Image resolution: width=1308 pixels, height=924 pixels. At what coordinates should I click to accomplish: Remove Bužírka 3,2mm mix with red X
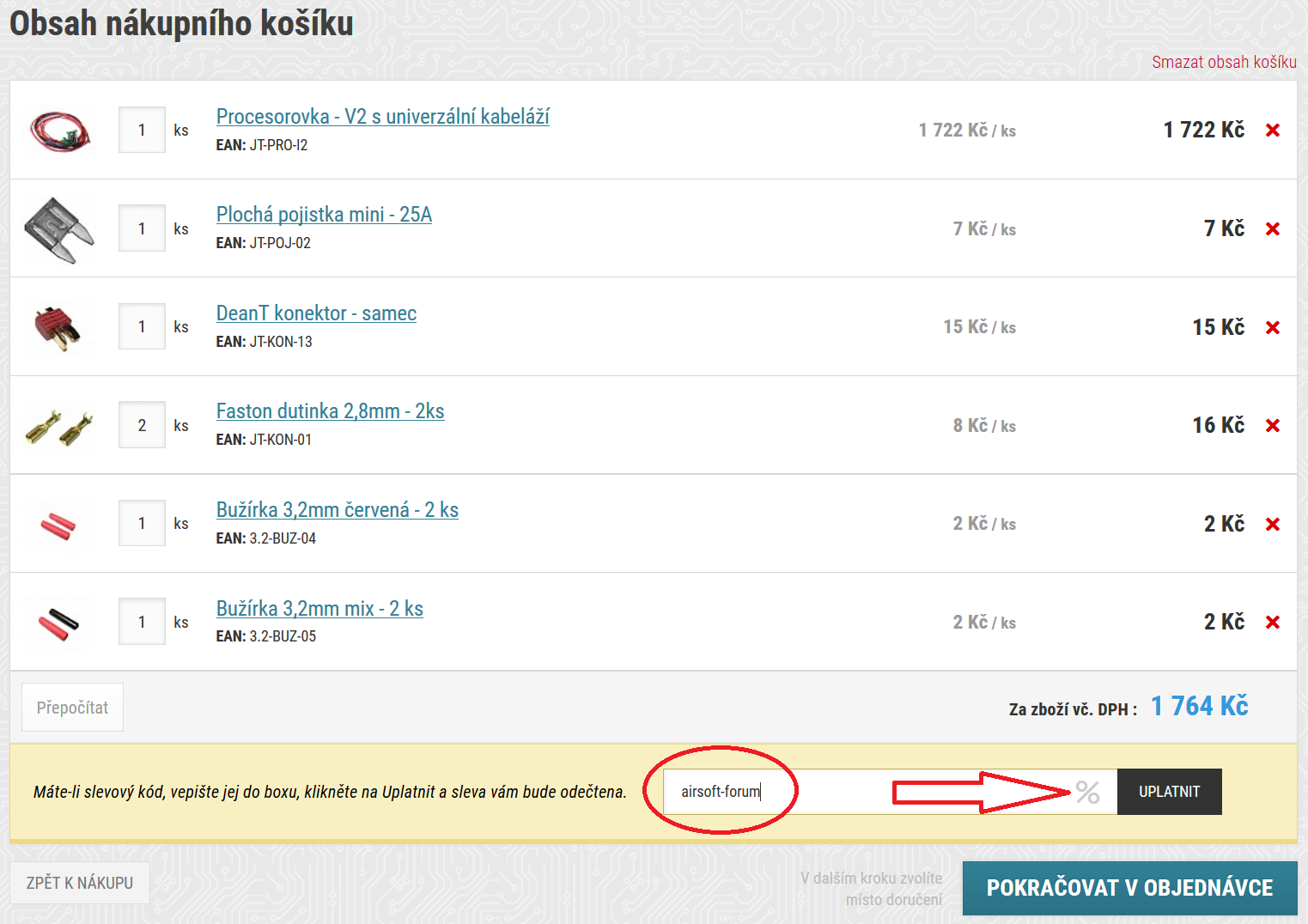[1273, 623]
